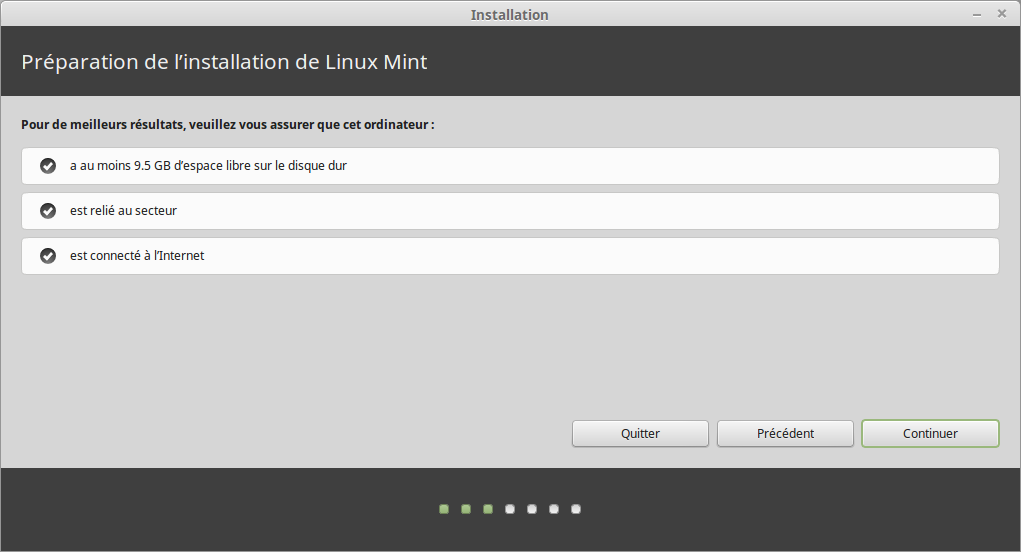Close the Installation window
The image size is (1021, 552).
(x=1001, y=14)
